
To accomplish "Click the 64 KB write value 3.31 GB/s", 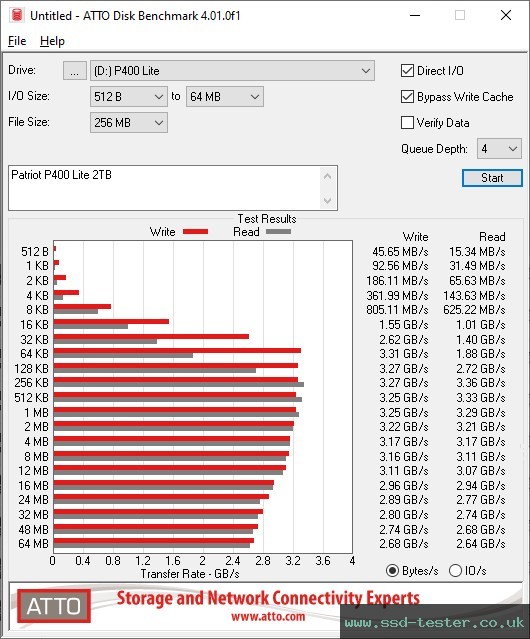I will point(404,354).
